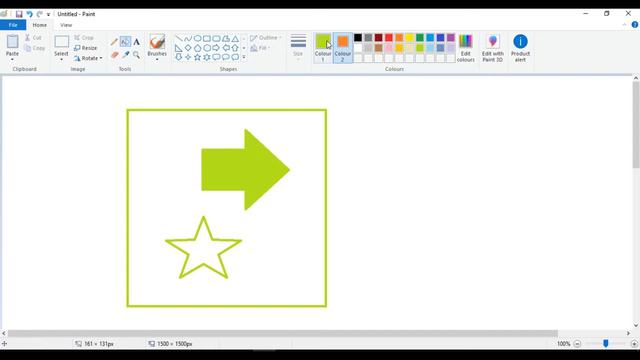Choose the Five-point star shape

coord(198,58)
